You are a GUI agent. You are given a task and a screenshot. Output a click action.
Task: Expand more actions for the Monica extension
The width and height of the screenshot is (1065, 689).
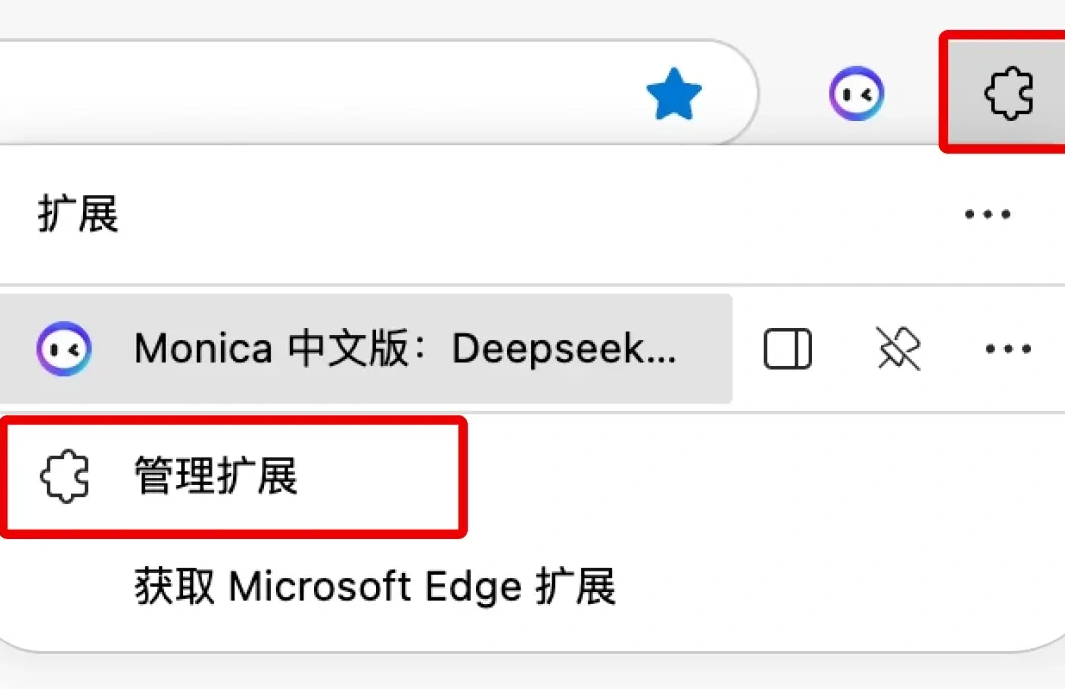click(1008, 349)
